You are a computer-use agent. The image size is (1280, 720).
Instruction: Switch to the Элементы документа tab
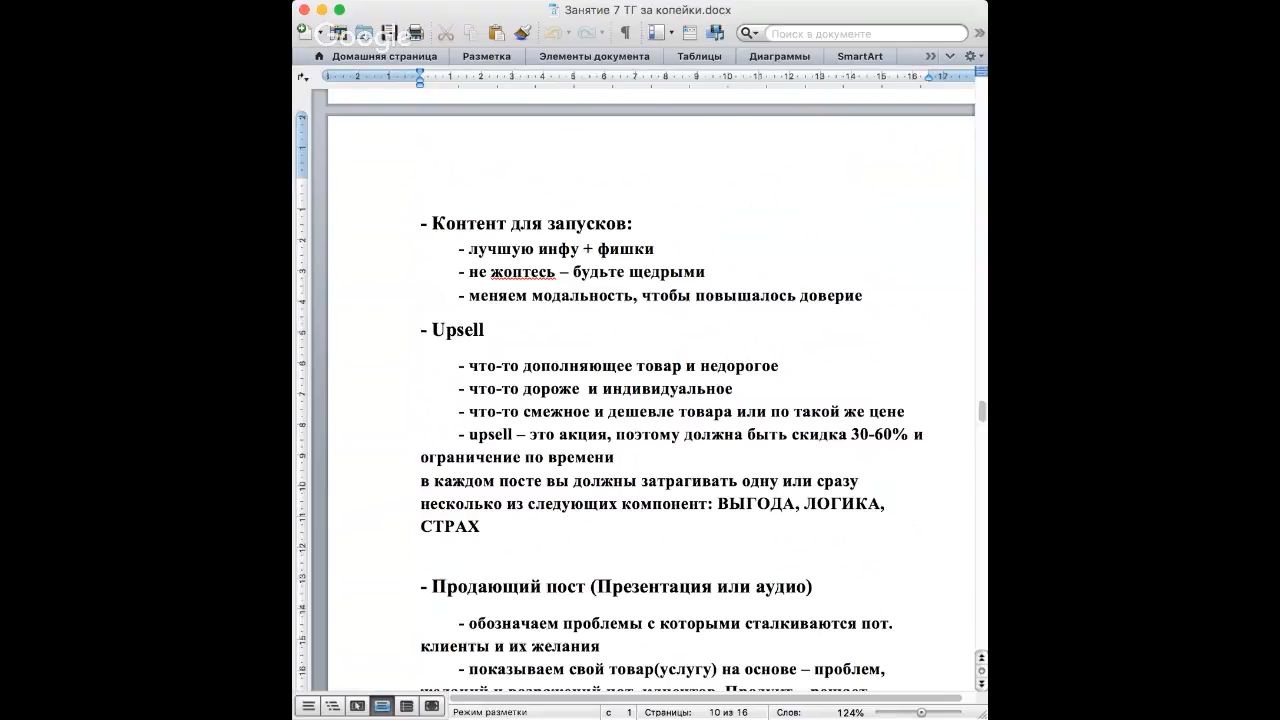pyautogui.click(x=594, y=56)
